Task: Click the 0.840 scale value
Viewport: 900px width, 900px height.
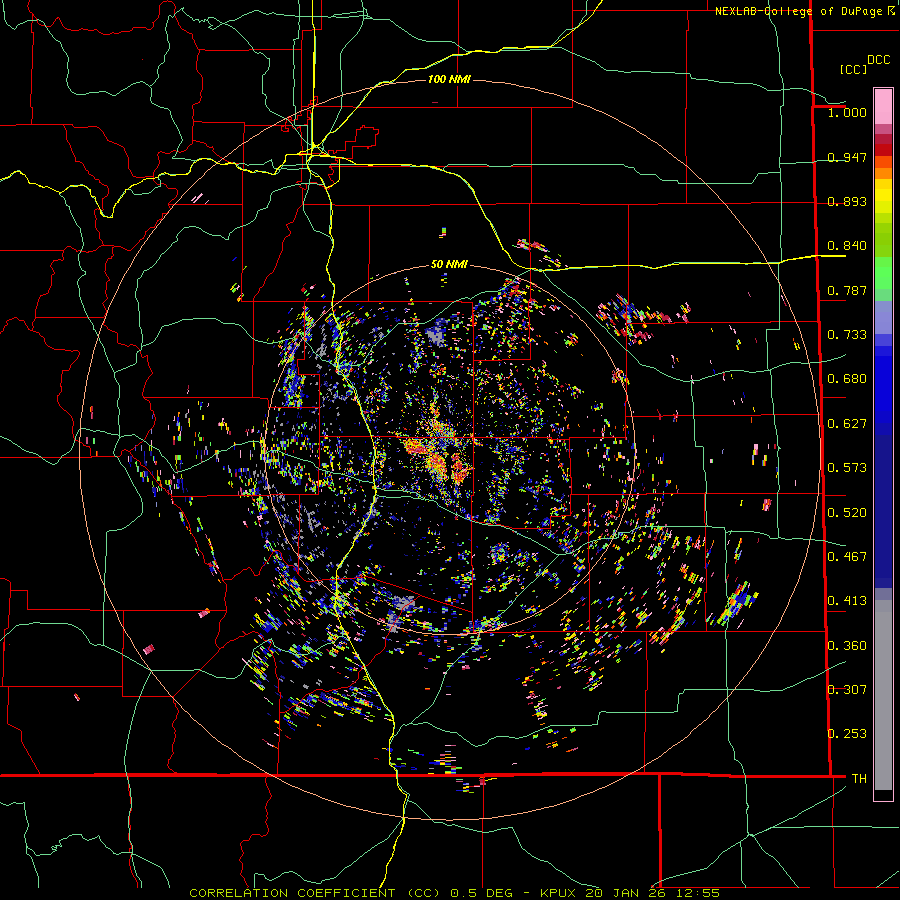Action: click(847, 246)
